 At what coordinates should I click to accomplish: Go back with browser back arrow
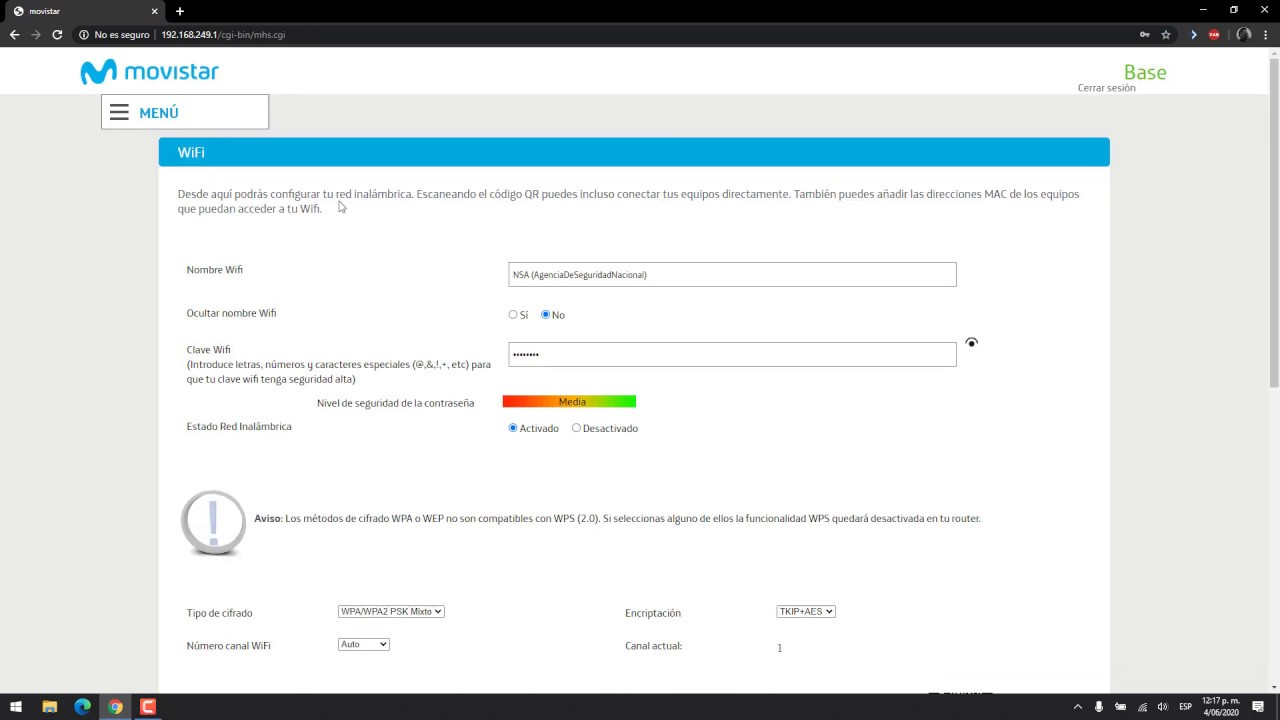(x=14, y=34)
